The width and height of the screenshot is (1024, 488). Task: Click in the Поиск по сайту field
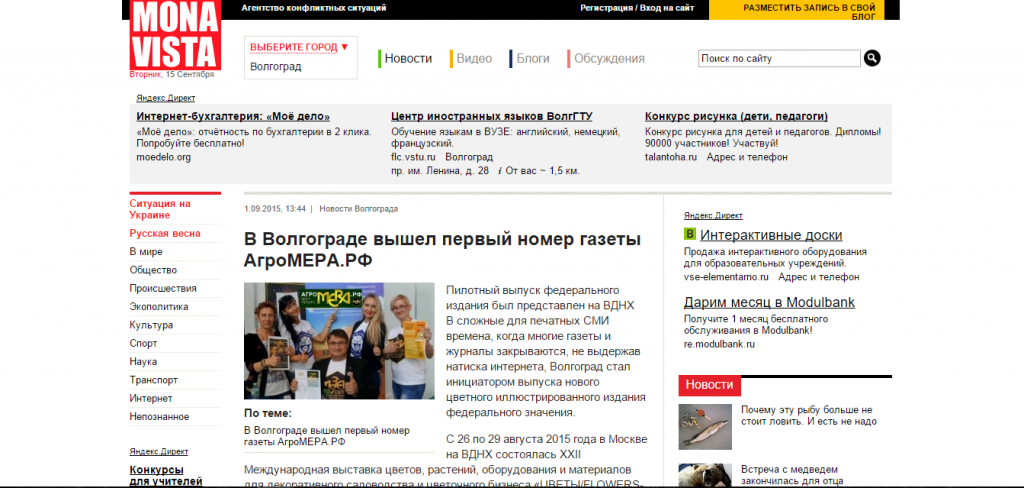tap(779, 58)
